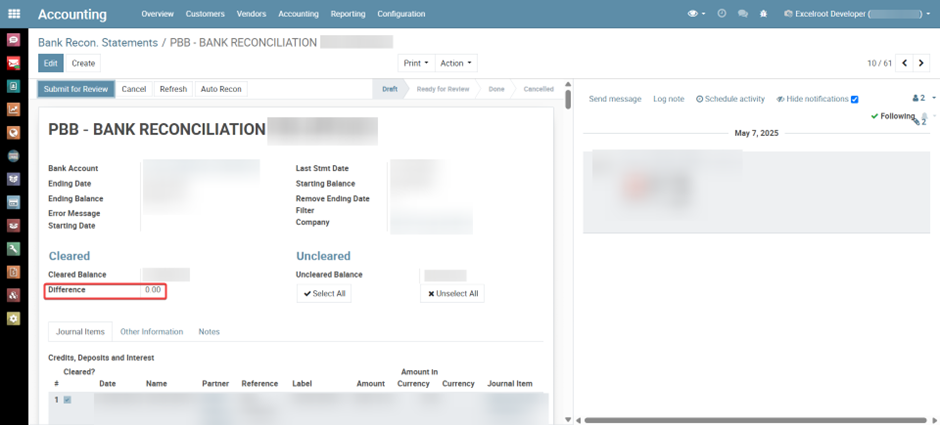Image resolution: width=940 pixels, height=425 pixels.
Task: Switch to the Other Information tab
Action: [152, 331]
